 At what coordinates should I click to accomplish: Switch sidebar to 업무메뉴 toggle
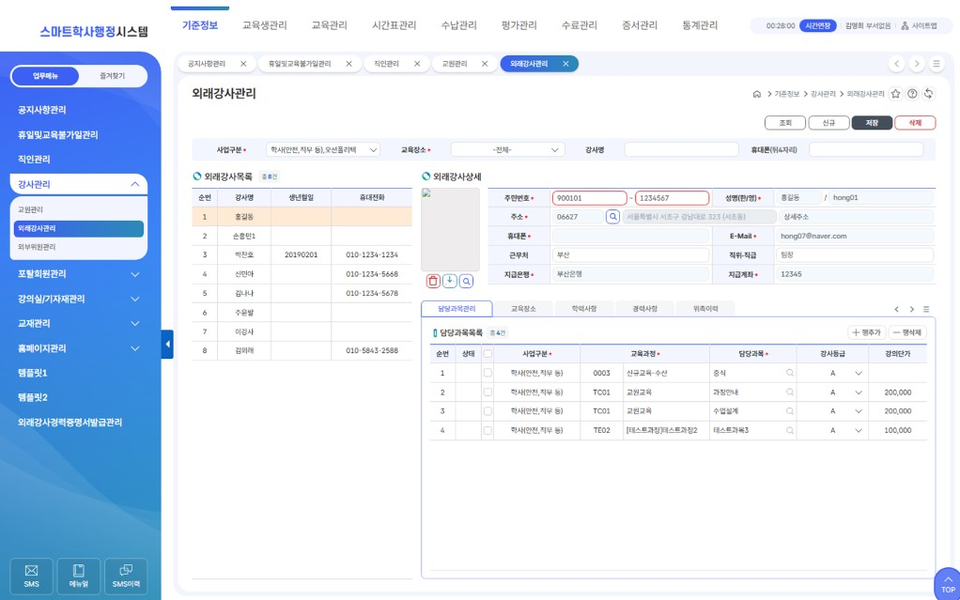point(45,76)
